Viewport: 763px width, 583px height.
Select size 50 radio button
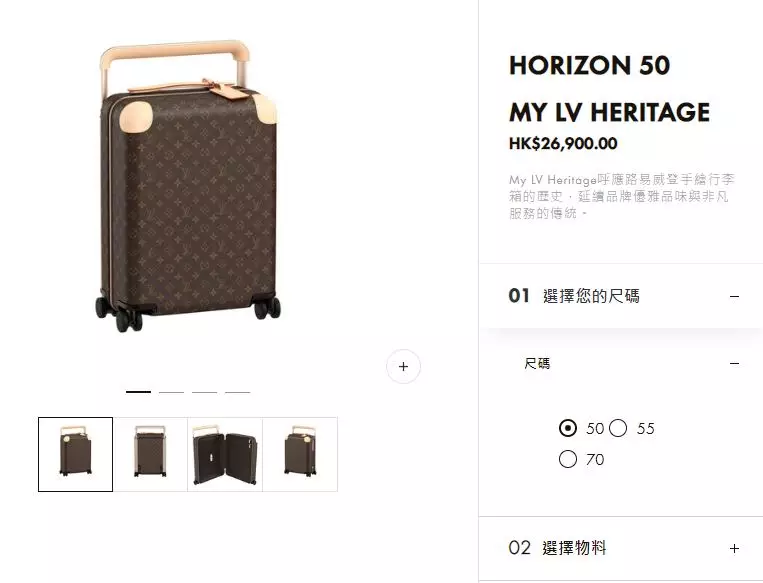coord(568,428)
